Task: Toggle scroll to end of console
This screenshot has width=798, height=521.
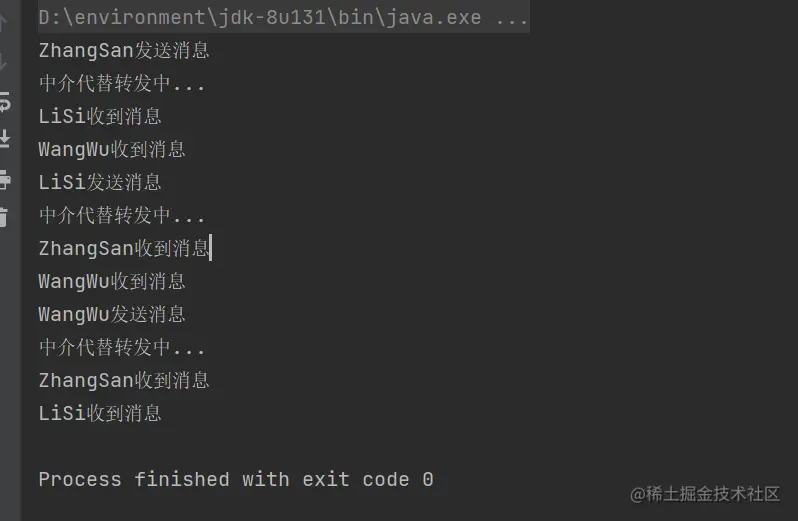Action: (x=4, y=139)
